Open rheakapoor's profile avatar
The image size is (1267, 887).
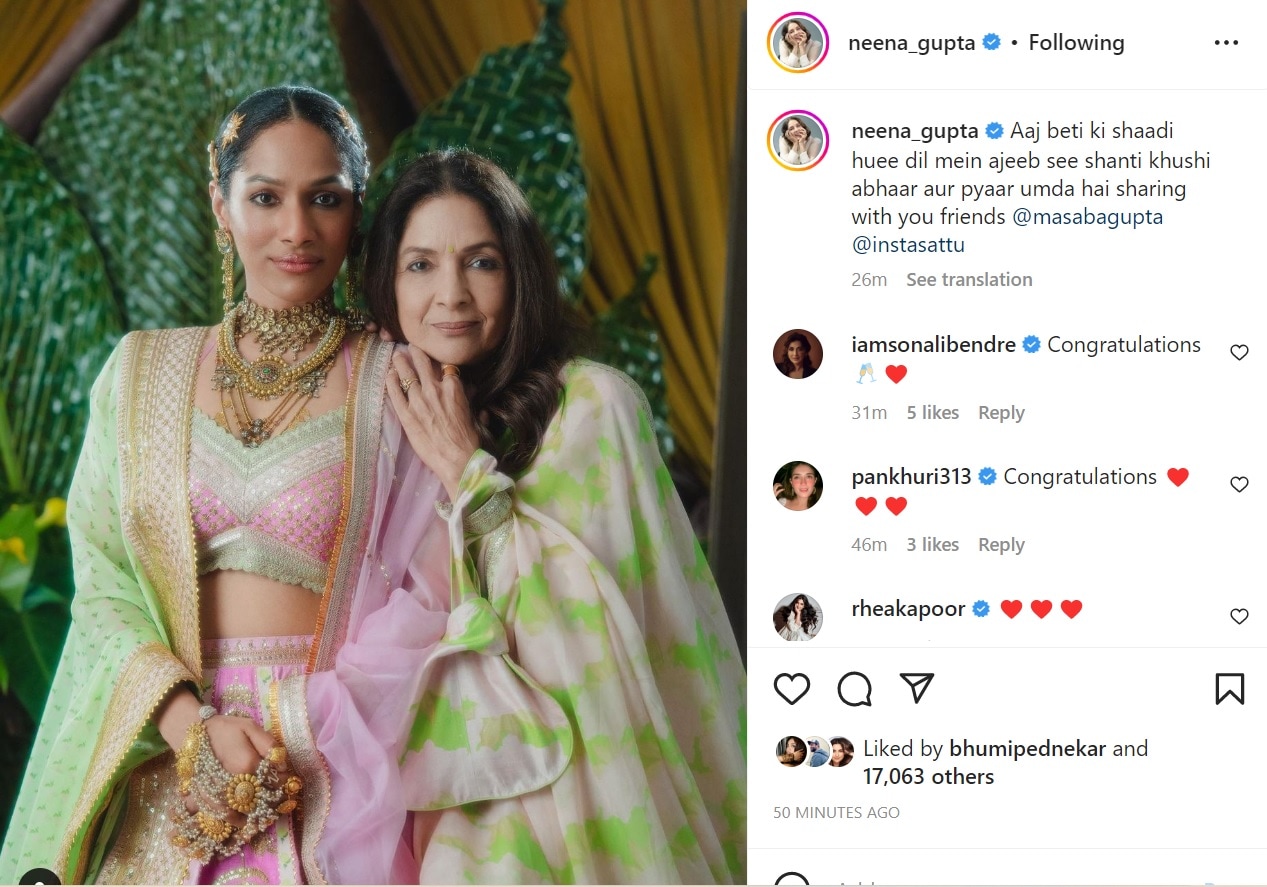point(798,617)
